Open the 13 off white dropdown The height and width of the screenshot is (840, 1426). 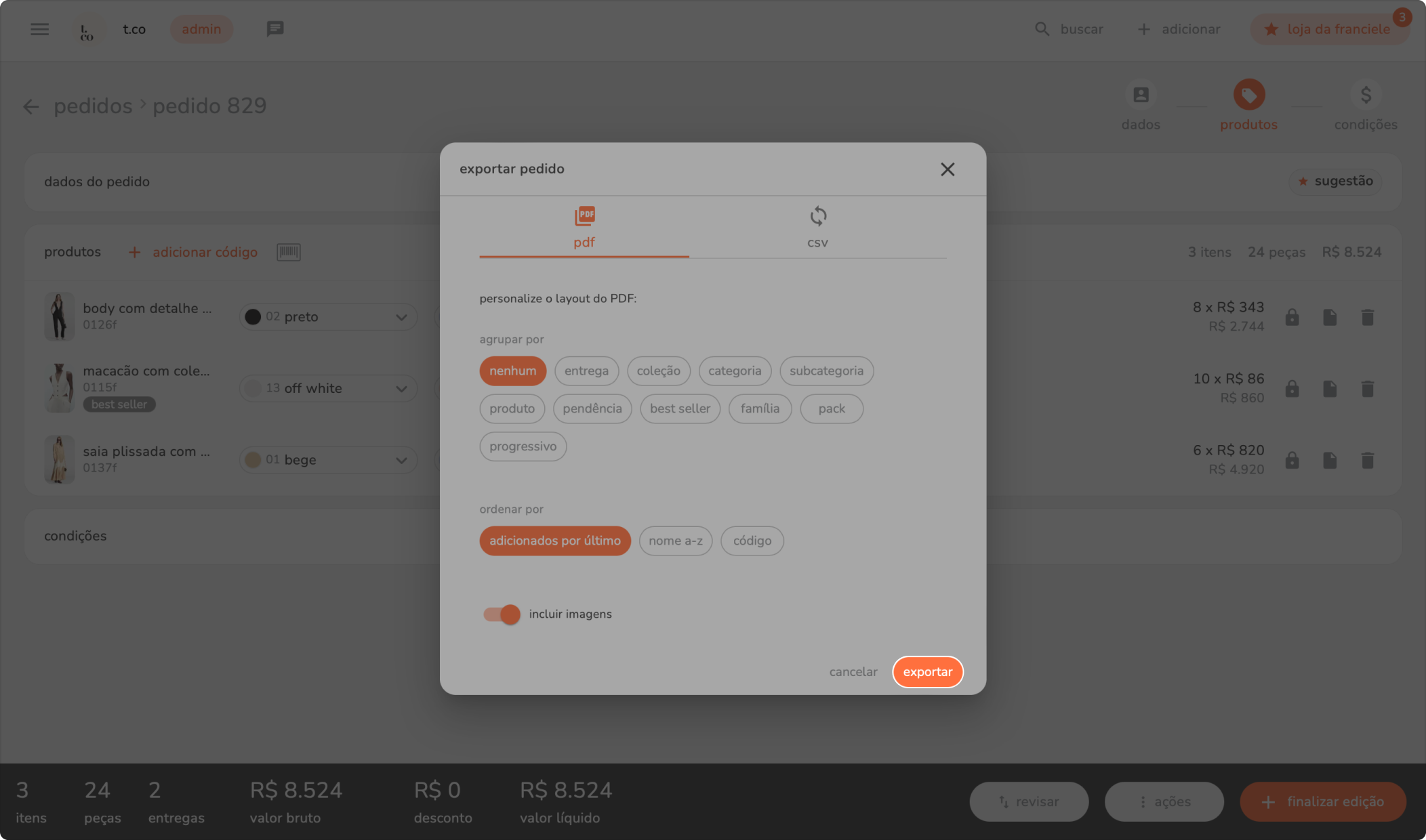(328, 389)
